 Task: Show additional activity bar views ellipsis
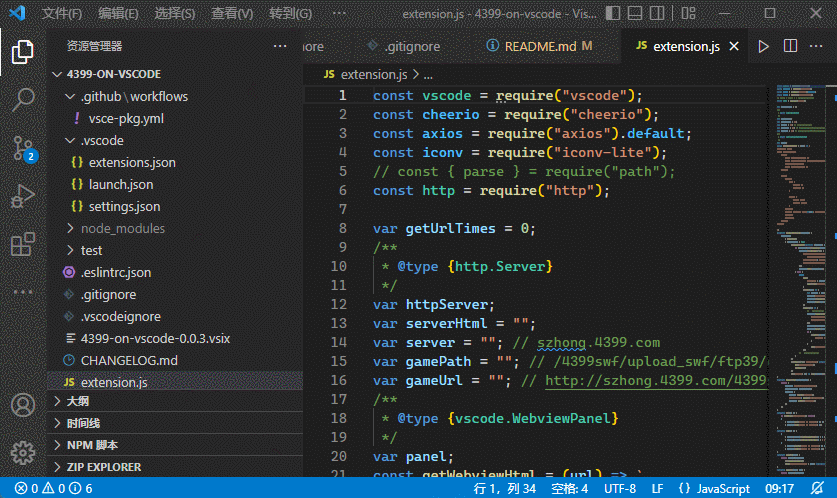pos(22,292)
